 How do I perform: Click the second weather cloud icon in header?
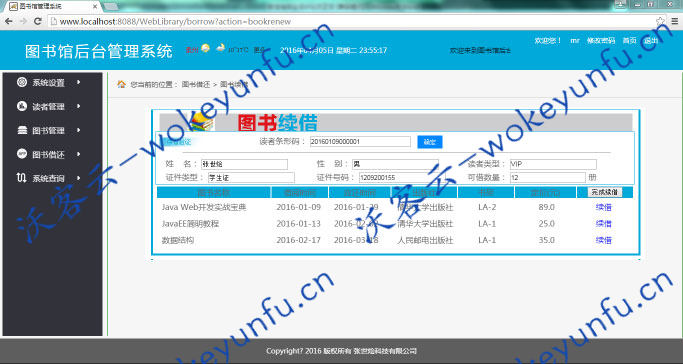click(x=221, y=49)
